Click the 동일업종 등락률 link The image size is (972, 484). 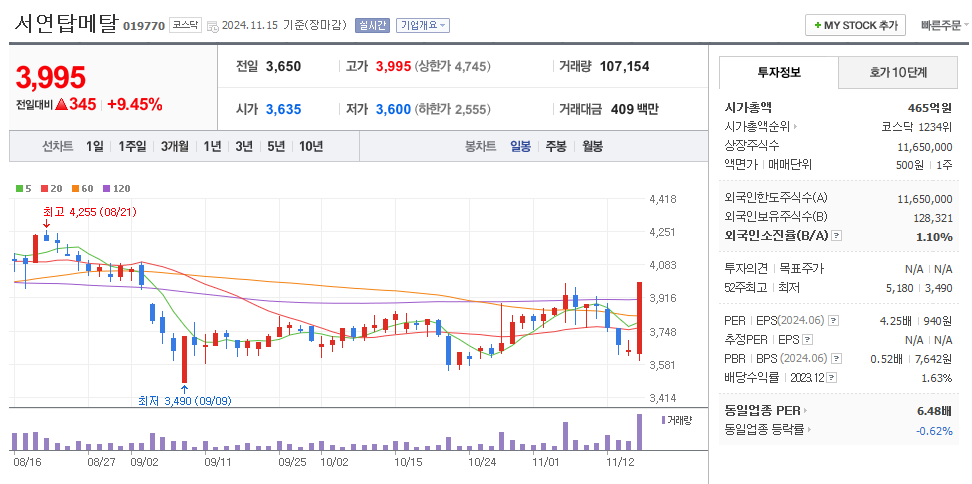click(x=764, y=429)
